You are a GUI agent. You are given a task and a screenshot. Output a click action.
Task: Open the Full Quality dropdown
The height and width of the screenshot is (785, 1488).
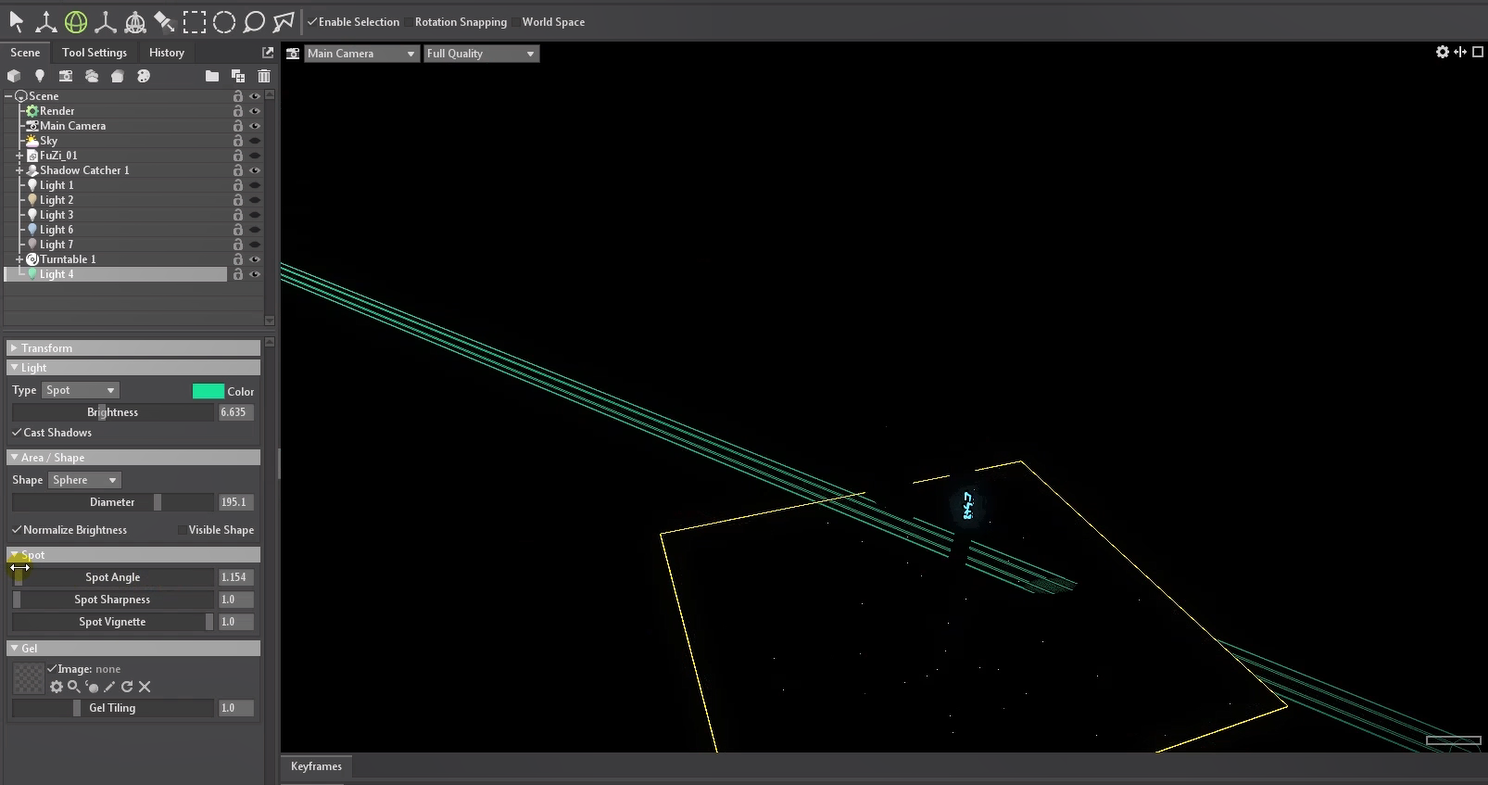(x=481, y=54)
